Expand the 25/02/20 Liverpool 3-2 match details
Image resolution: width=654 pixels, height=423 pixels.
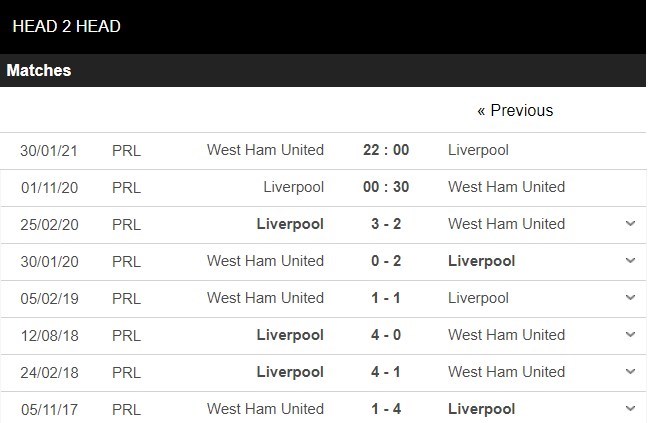click(x=630, y=224)
